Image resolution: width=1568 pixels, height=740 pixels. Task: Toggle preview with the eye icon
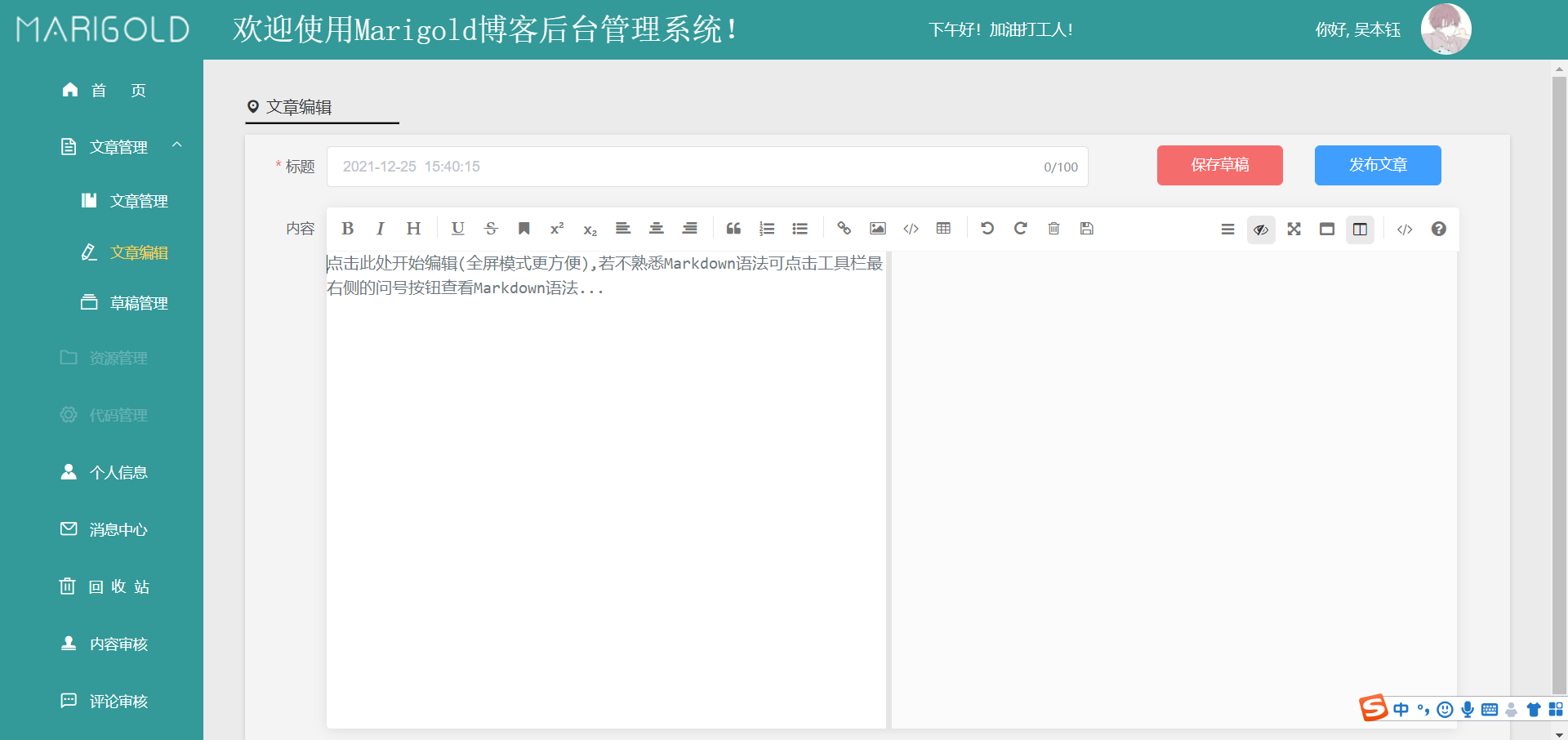(x=1260, y=230)
